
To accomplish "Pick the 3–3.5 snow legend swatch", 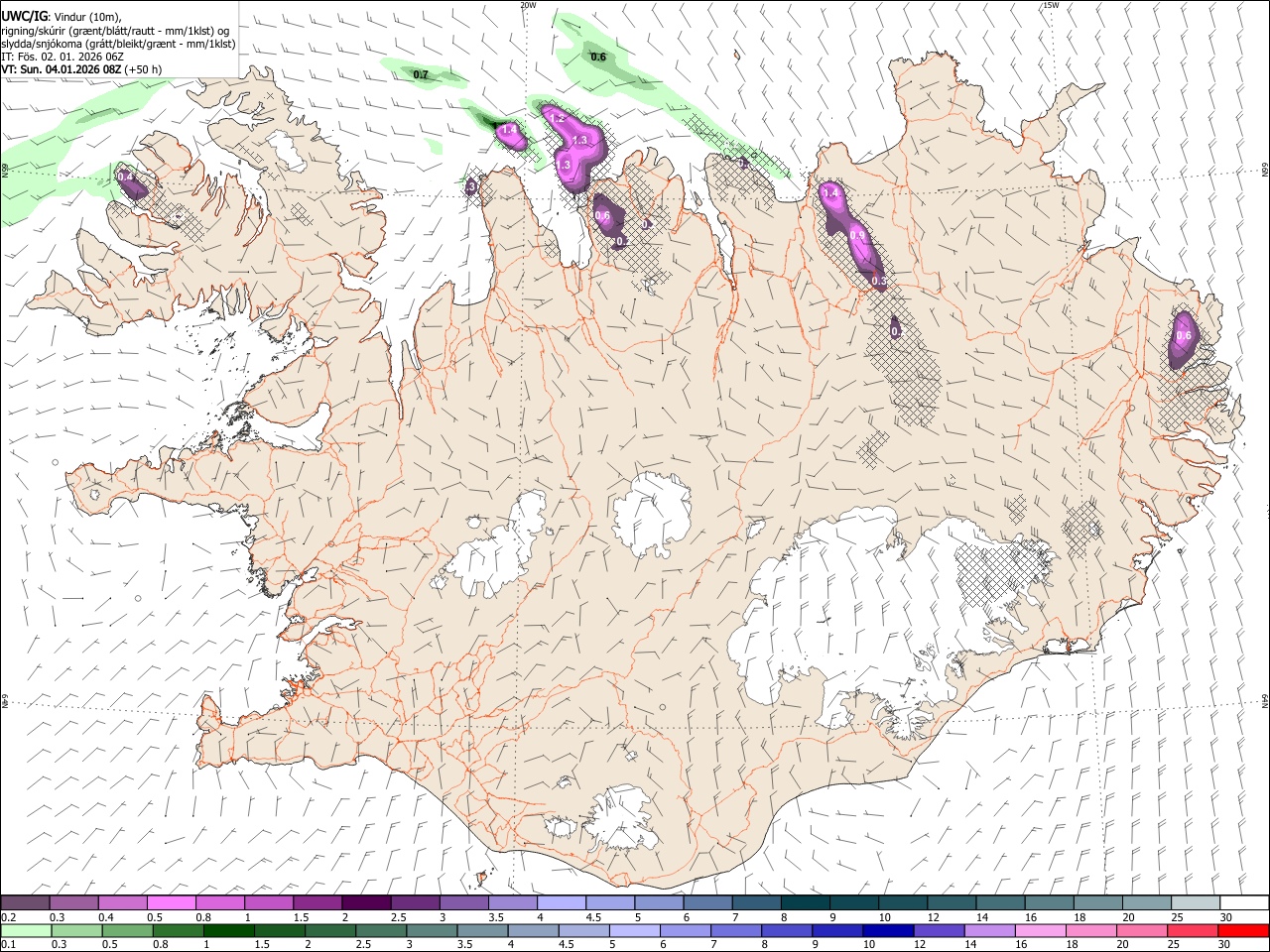I will 464,903.
